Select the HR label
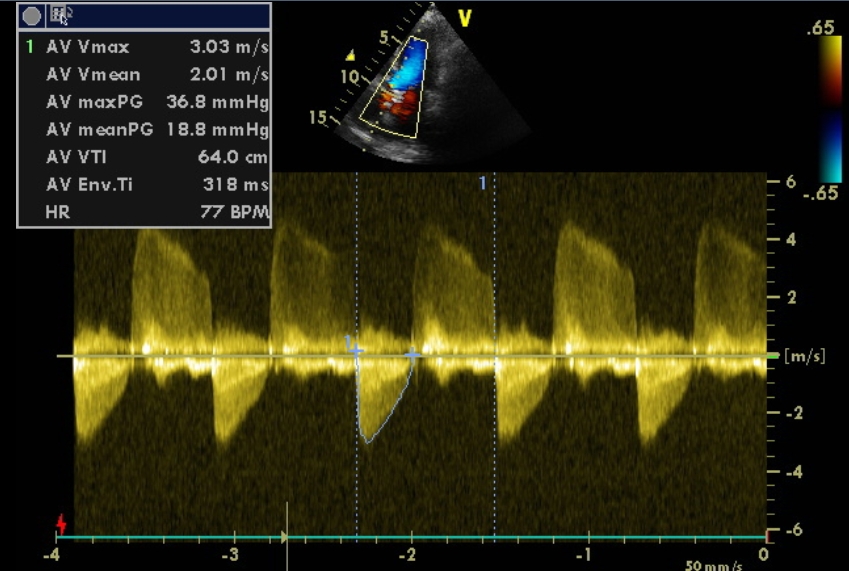The width and height of the screenshot is (849, 571). coord(58,212)
